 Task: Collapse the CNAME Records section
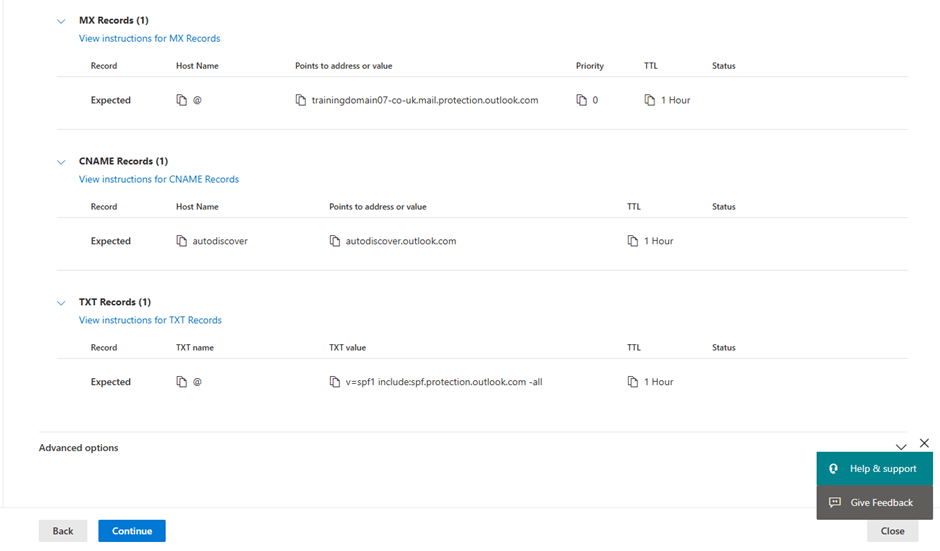point(61,162)
